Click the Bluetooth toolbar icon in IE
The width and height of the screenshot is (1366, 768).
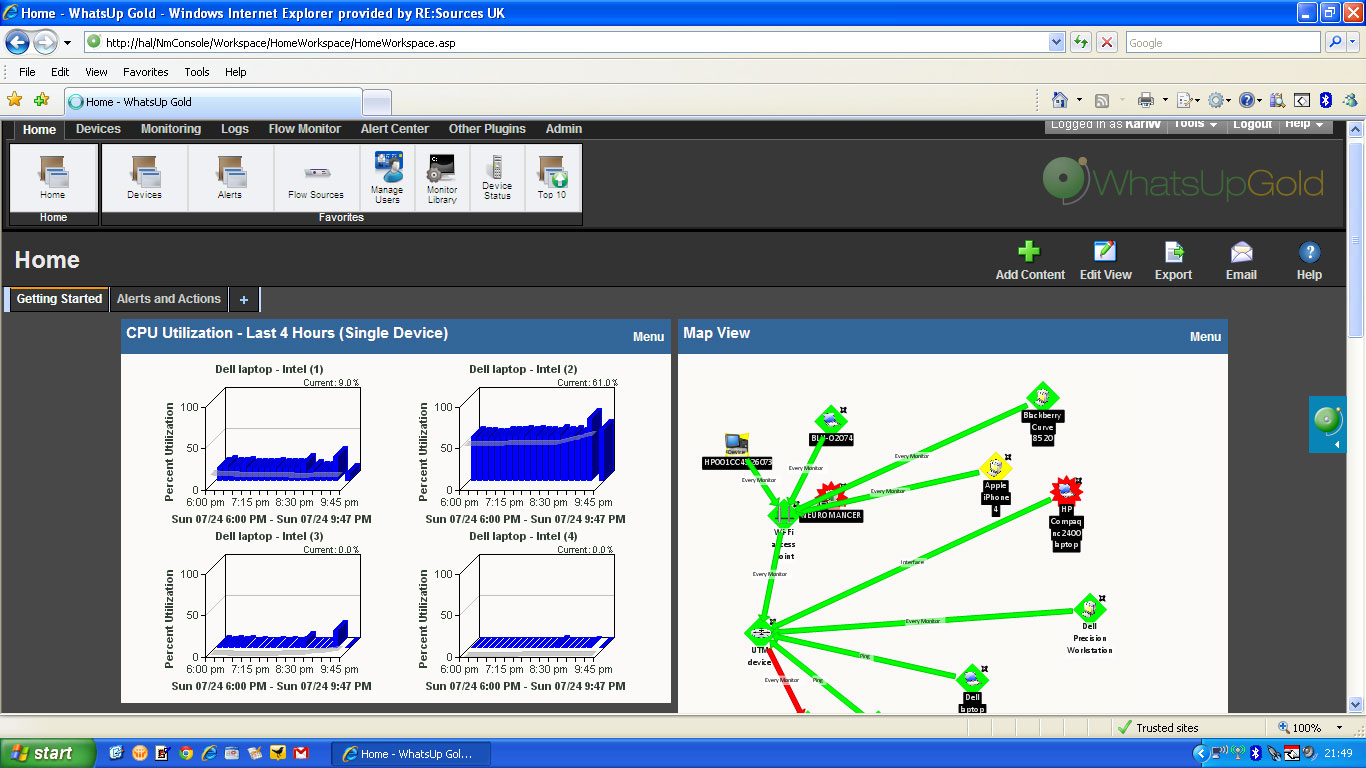click(1326, 100)
